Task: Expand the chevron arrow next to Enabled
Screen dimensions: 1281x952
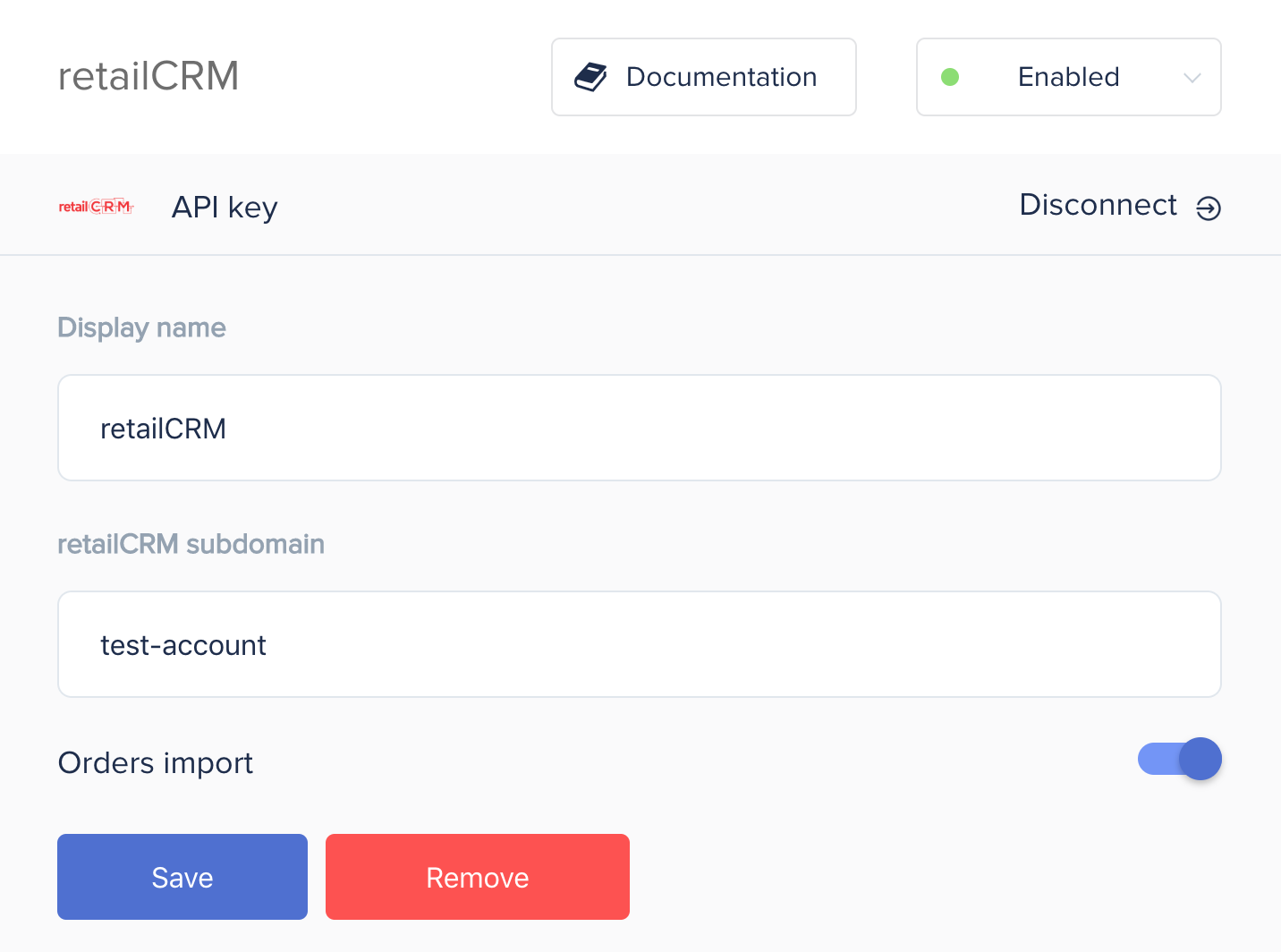Action: tap(1192, 78)
